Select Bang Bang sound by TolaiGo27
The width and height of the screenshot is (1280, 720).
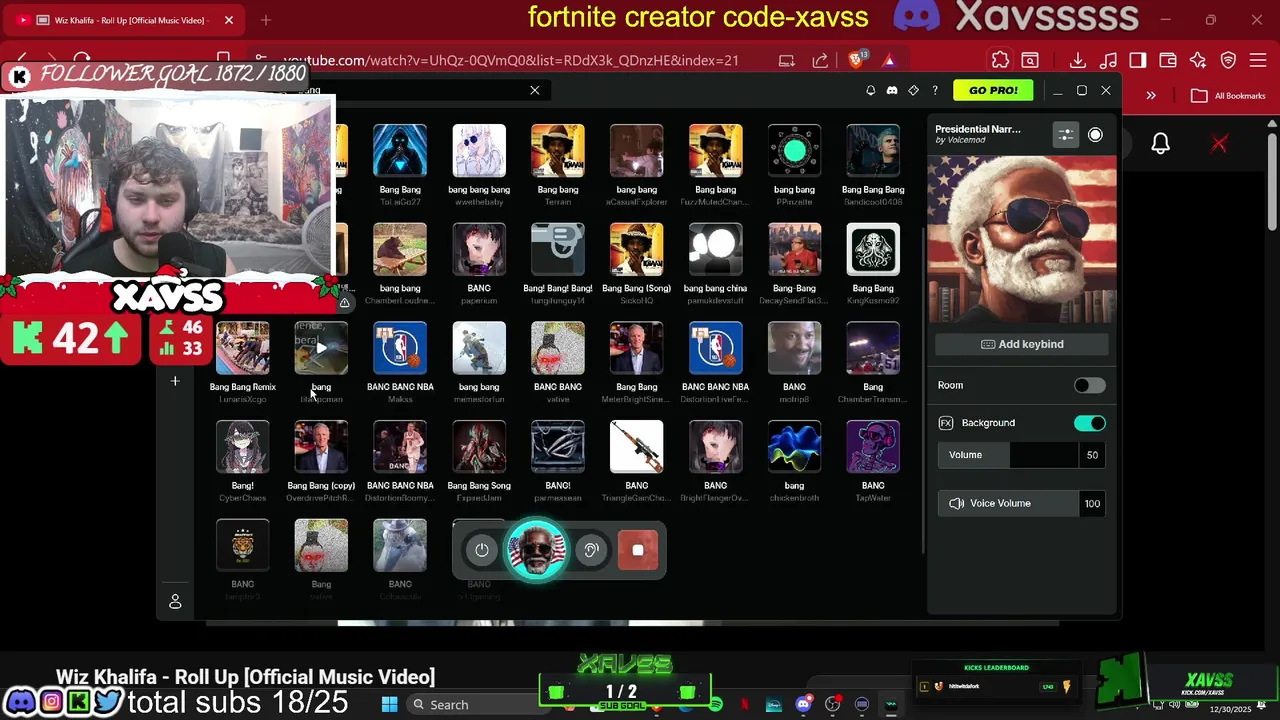click(x=400, y=151)
